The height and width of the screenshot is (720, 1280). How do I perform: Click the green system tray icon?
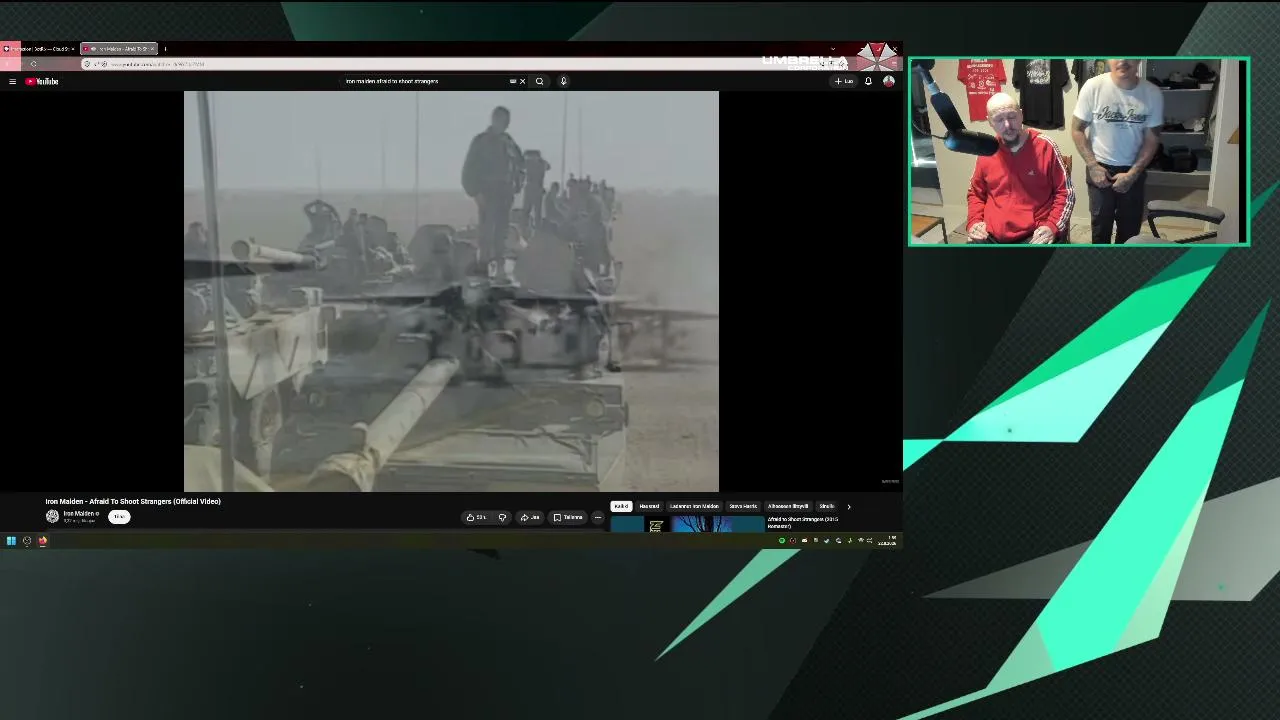(x=782, y=541)
